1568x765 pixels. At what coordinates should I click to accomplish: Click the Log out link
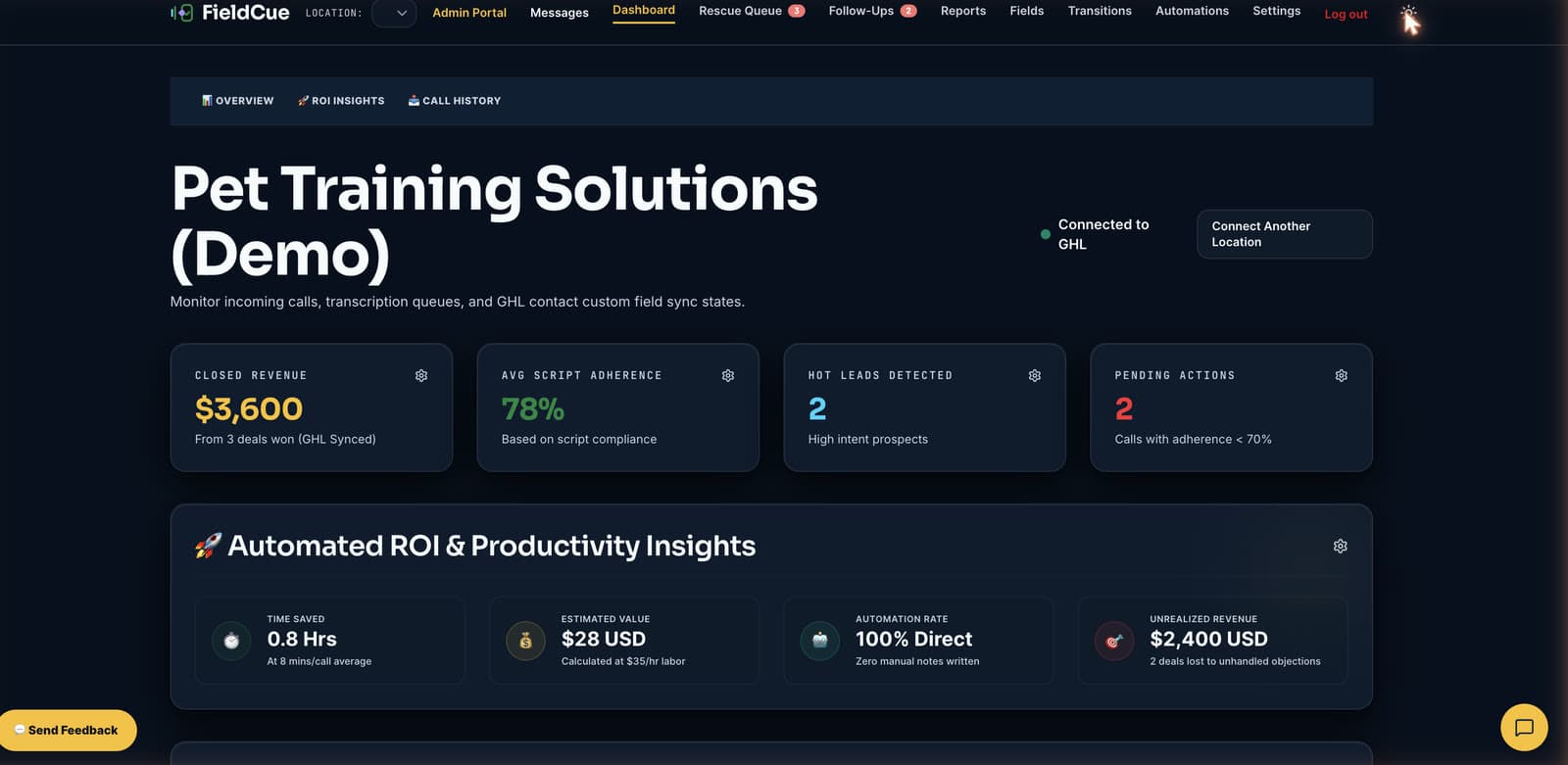[1346, 14]
